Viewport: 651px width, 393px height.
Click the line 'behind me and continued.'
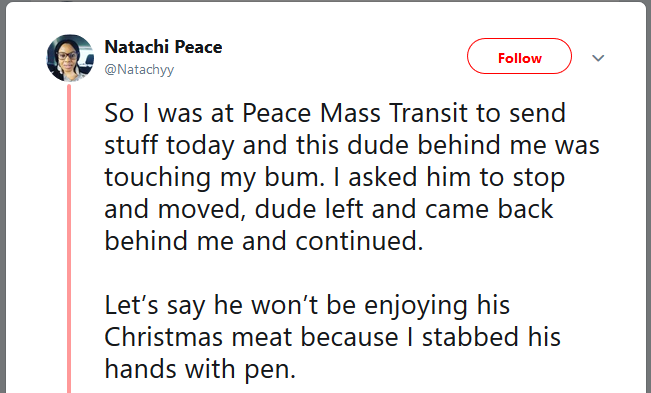click(x=264, y=241)
